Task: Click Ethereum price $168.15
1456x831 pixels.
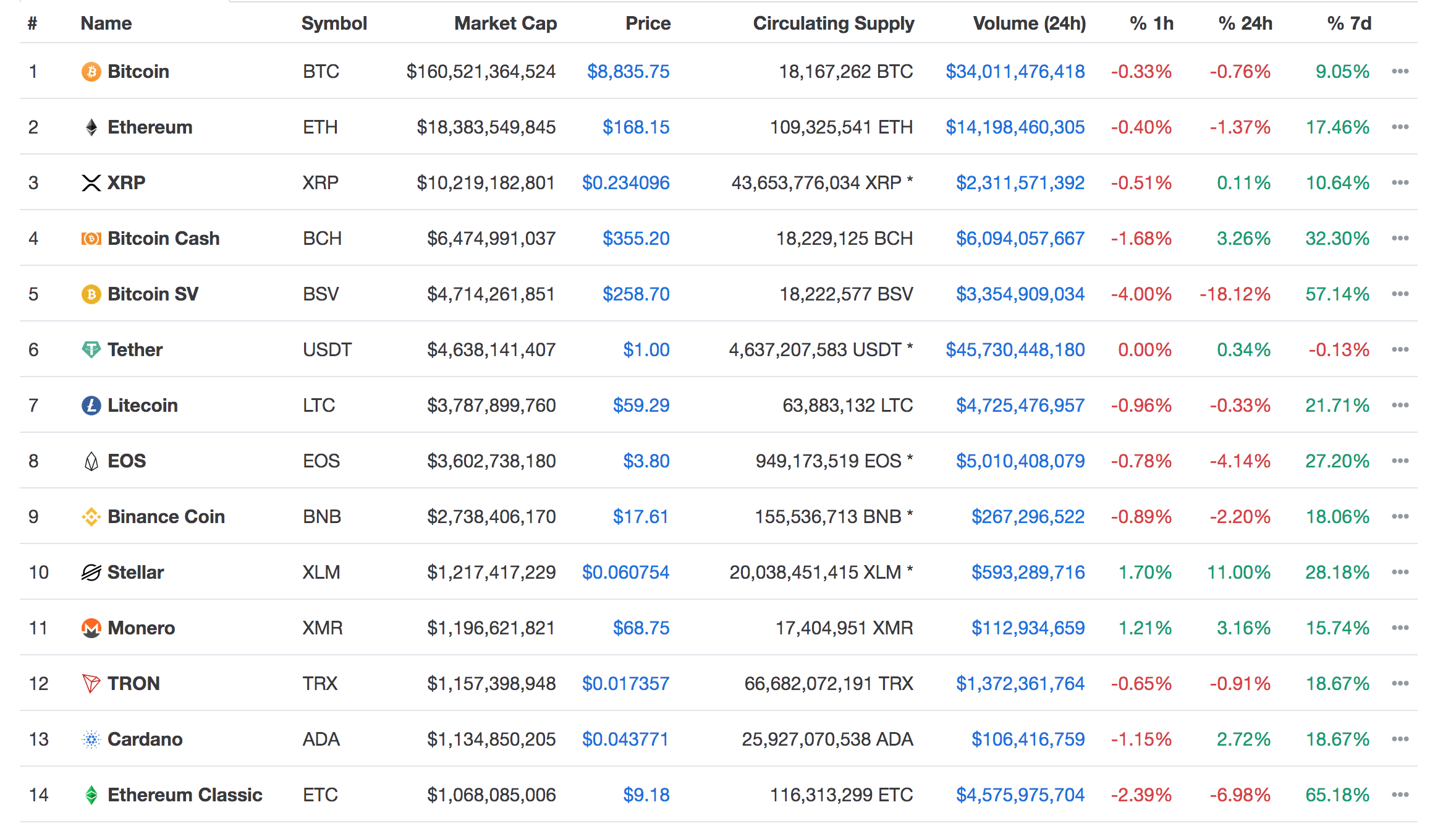Action: pos(637,127)
